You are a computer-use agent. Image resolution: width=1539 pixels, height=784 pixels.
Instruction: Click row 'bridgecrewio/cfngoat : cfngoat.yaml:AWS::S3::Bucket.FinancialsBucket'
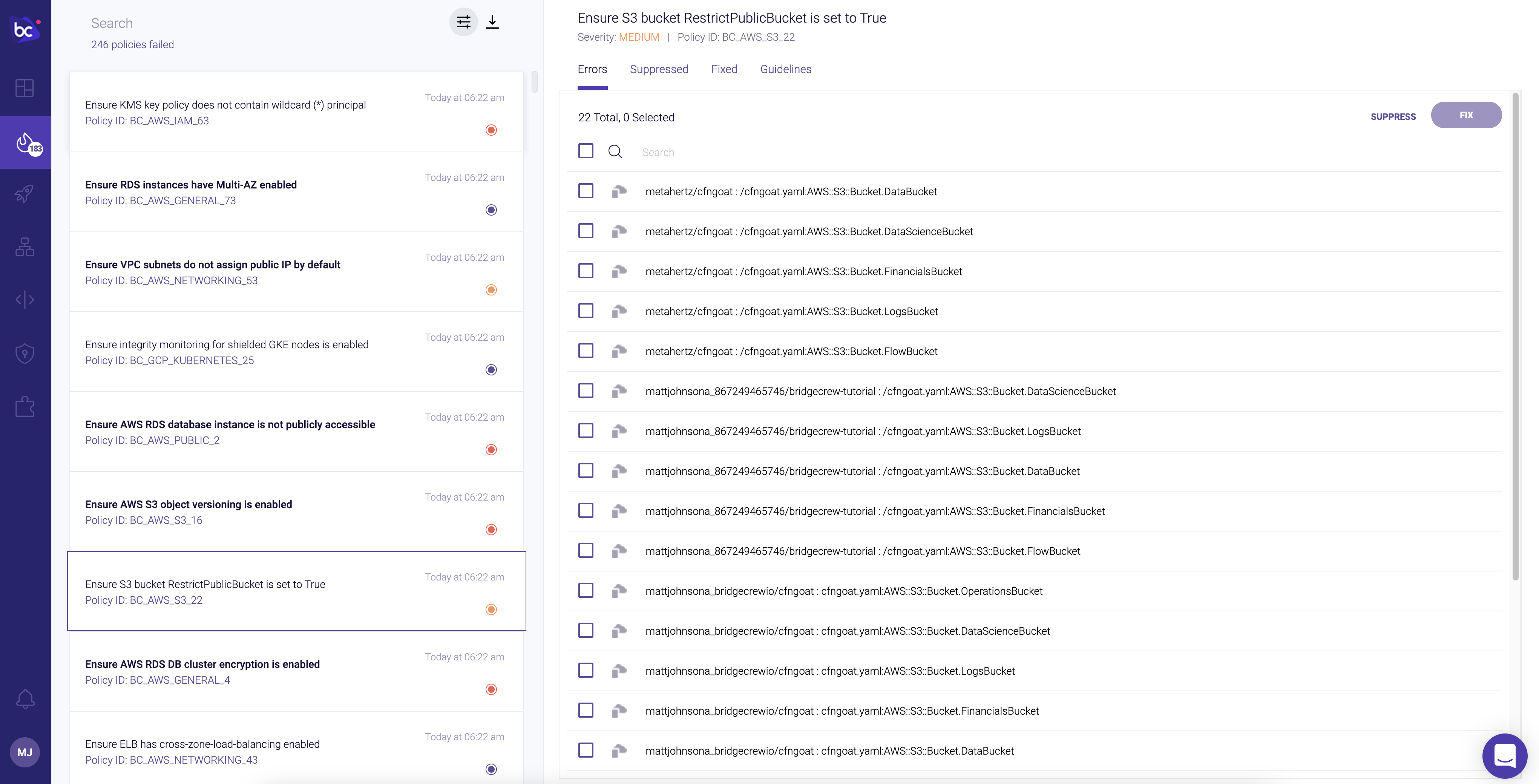[1034, 711]
